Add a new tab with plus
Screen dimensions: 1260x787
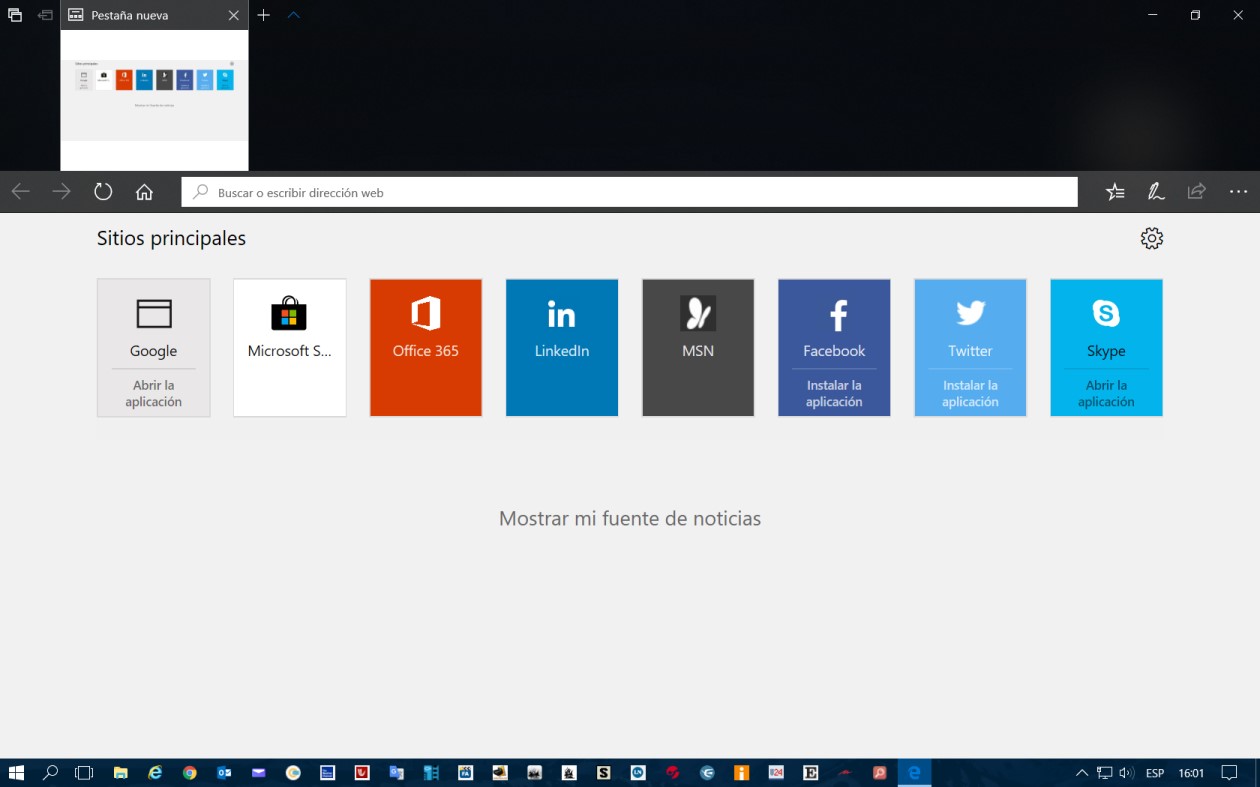pyautogui.click(x=264, y=15)
